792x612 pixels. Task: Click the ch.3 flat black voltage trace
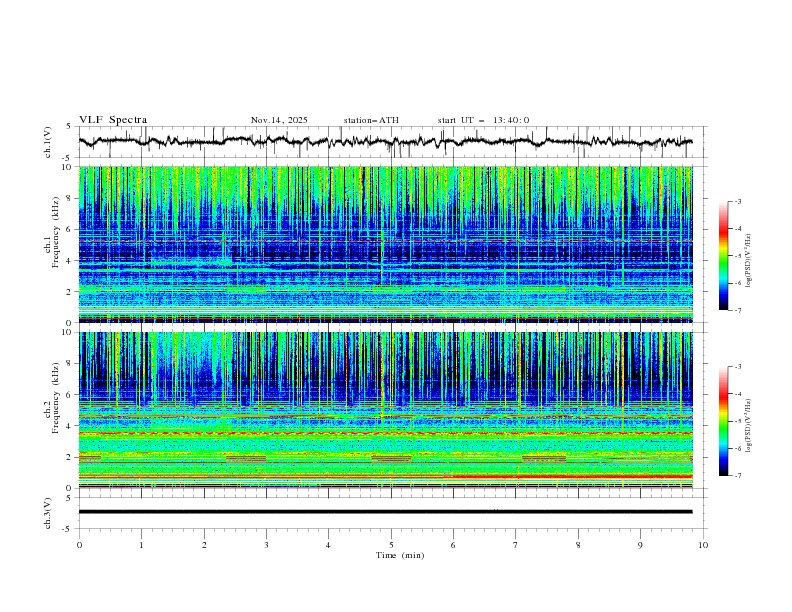click(x=385, y=512)
